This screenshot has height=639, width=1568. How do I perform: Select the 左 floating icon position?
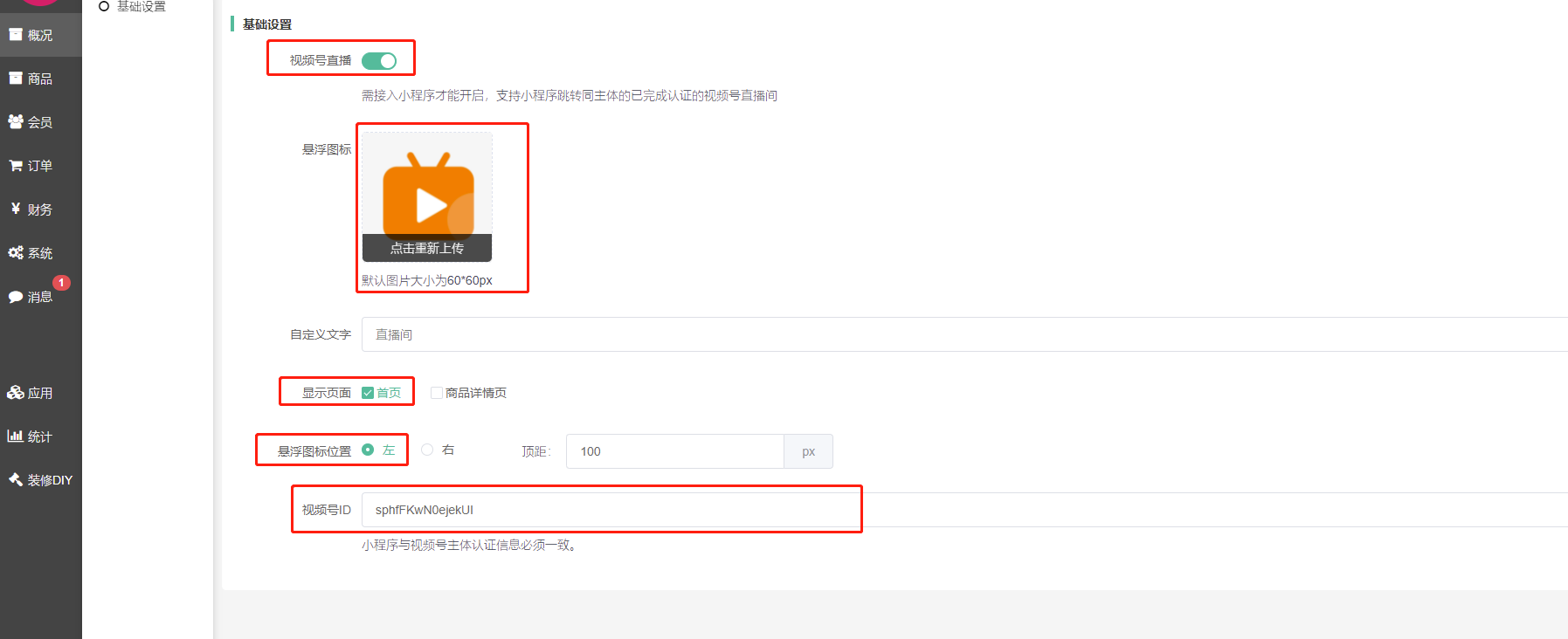[368, 450]
